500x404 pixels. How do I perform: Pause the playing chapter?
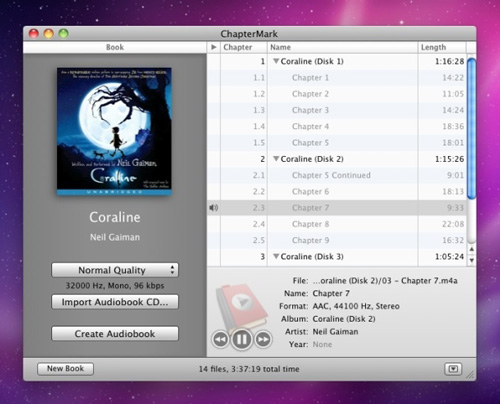[241, 339]
